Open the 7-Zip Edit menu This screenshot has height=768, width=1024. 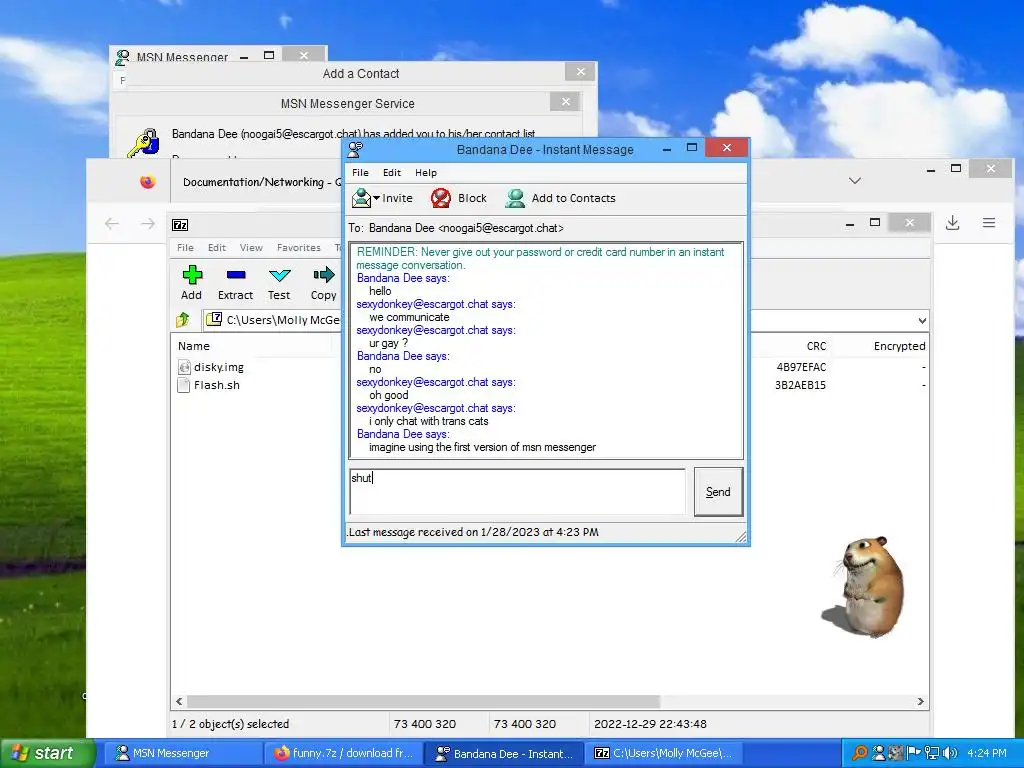[x=217, y=248]
